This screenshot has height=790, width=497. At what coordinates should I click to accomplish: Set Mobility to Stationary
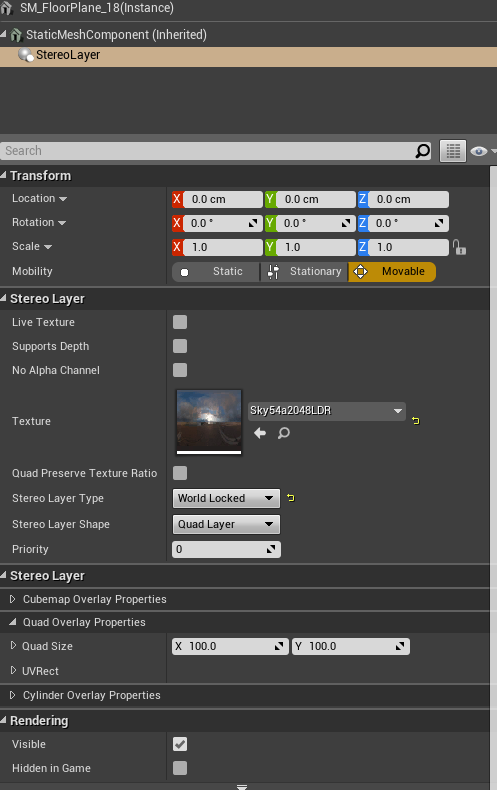304,272
